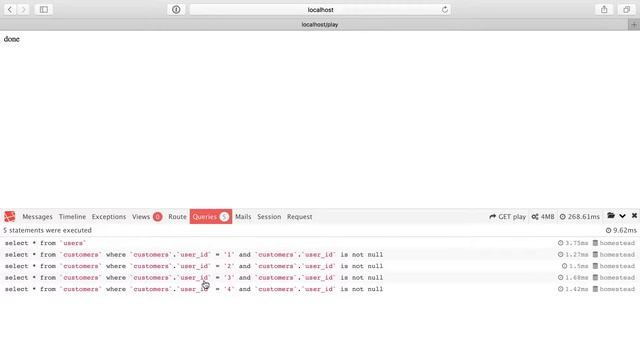Screen dimensions: 640x360
Task: Open the Timeline debugbar tab
Action: pyautogui.click(x=72, y=217)
